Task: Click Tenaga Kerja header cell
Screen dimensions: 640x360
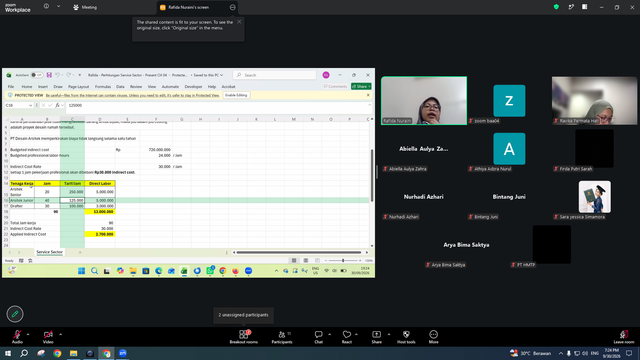Action: tap(22, 184)
